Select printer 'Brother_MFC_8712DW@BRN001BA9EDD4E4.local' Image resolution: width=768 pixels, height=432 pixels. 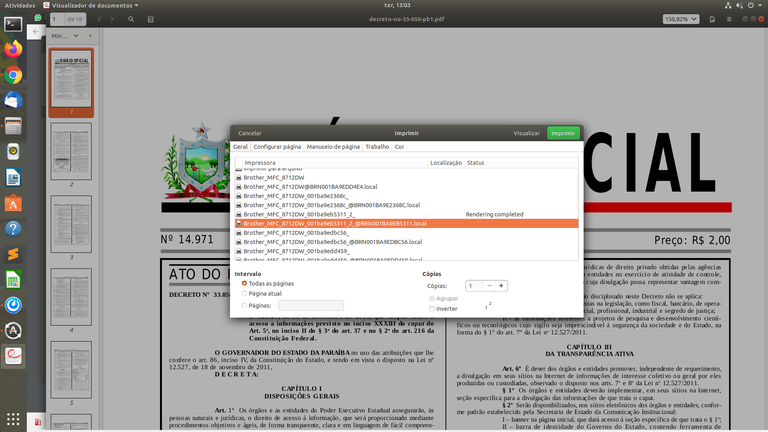click(407, 187)
